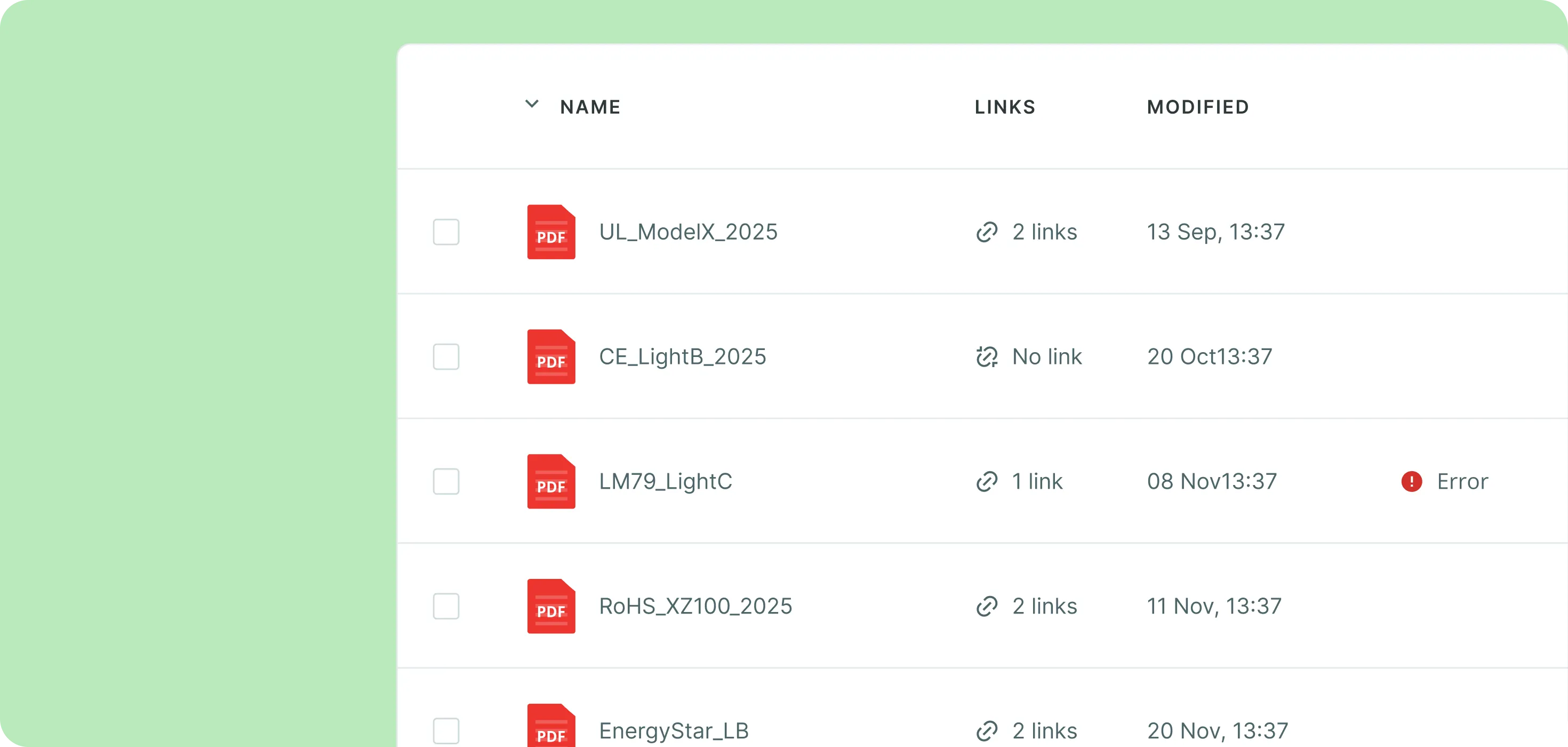Image resolution: width=1568 pixels, height=747 pixels.
Task: Toggle the EnergyStar_LB checkbox
Action: click(446, 731)
